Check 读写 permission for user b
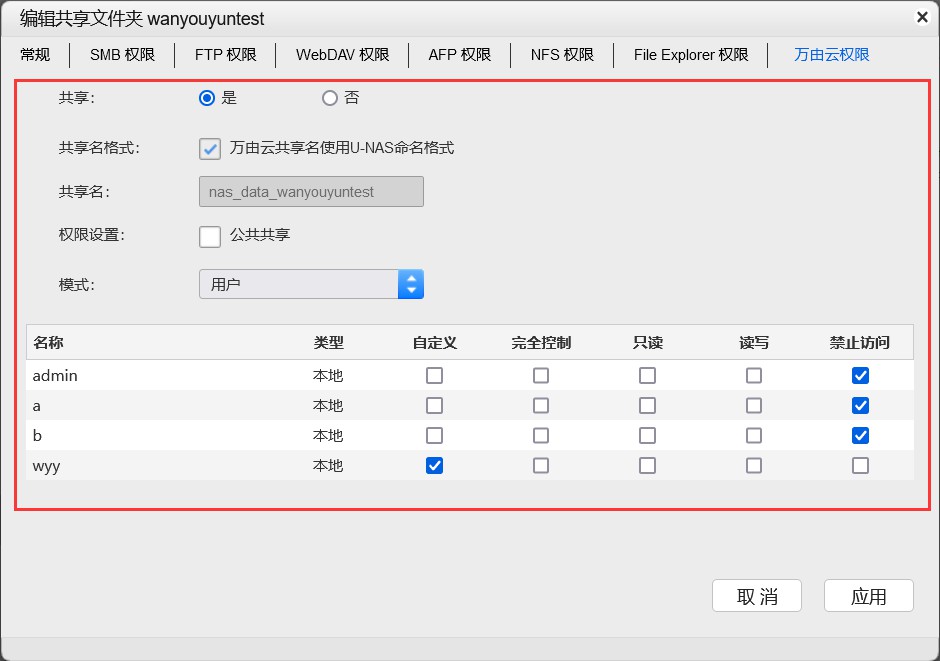Viewport: 940px width, 661px height. (754, 435)
